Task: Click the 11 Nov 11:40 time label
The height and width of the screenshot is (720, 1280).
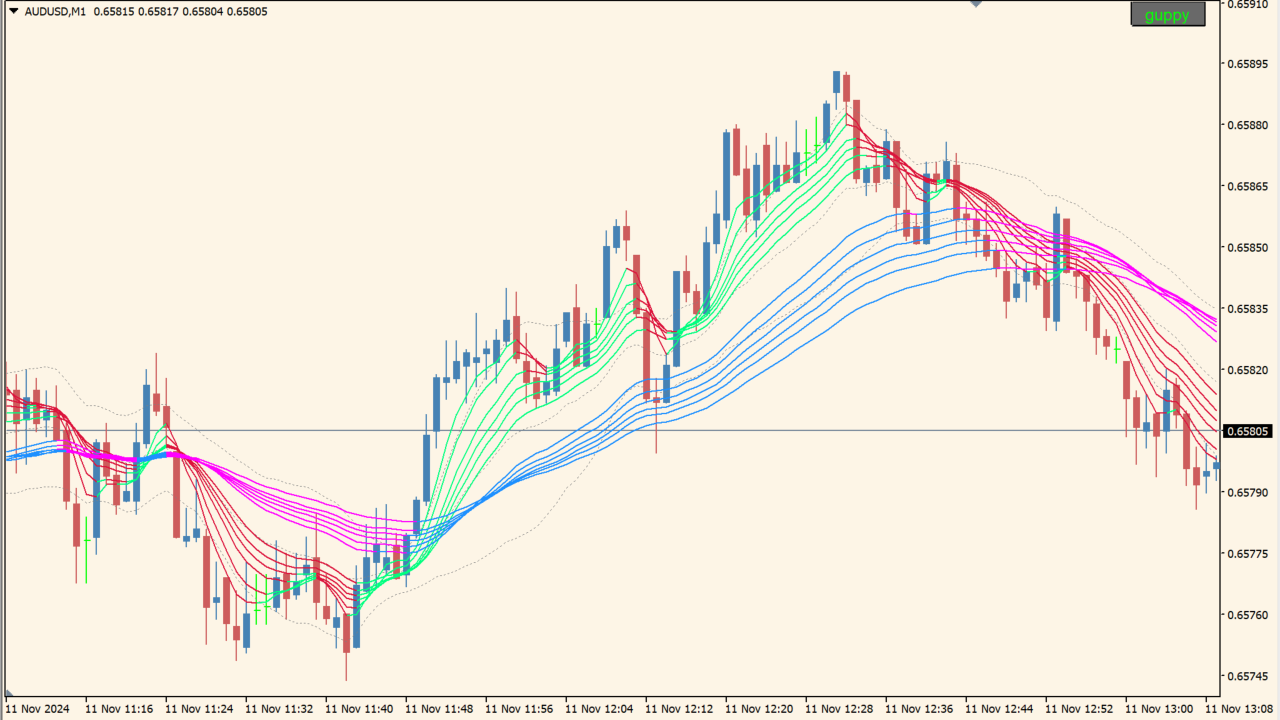Action: pyautogui.click(x=359, y=709)
